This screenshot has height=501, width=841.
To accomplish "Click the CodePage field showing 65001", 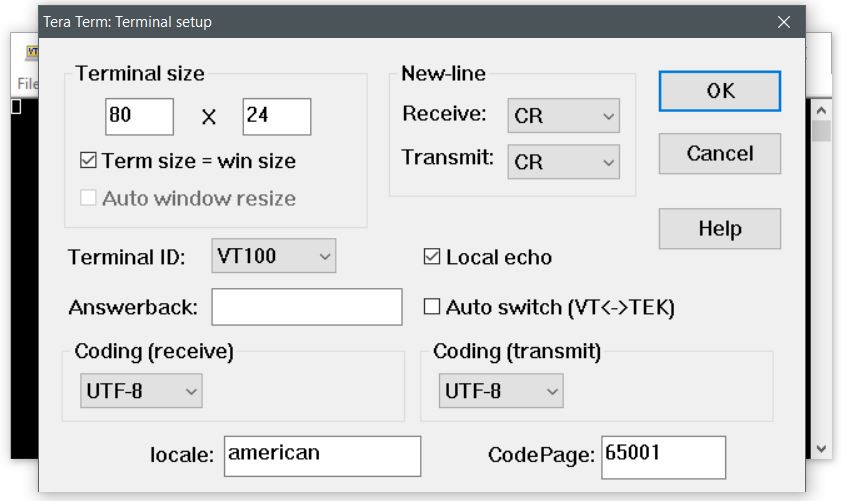I will tap(663, 456).
